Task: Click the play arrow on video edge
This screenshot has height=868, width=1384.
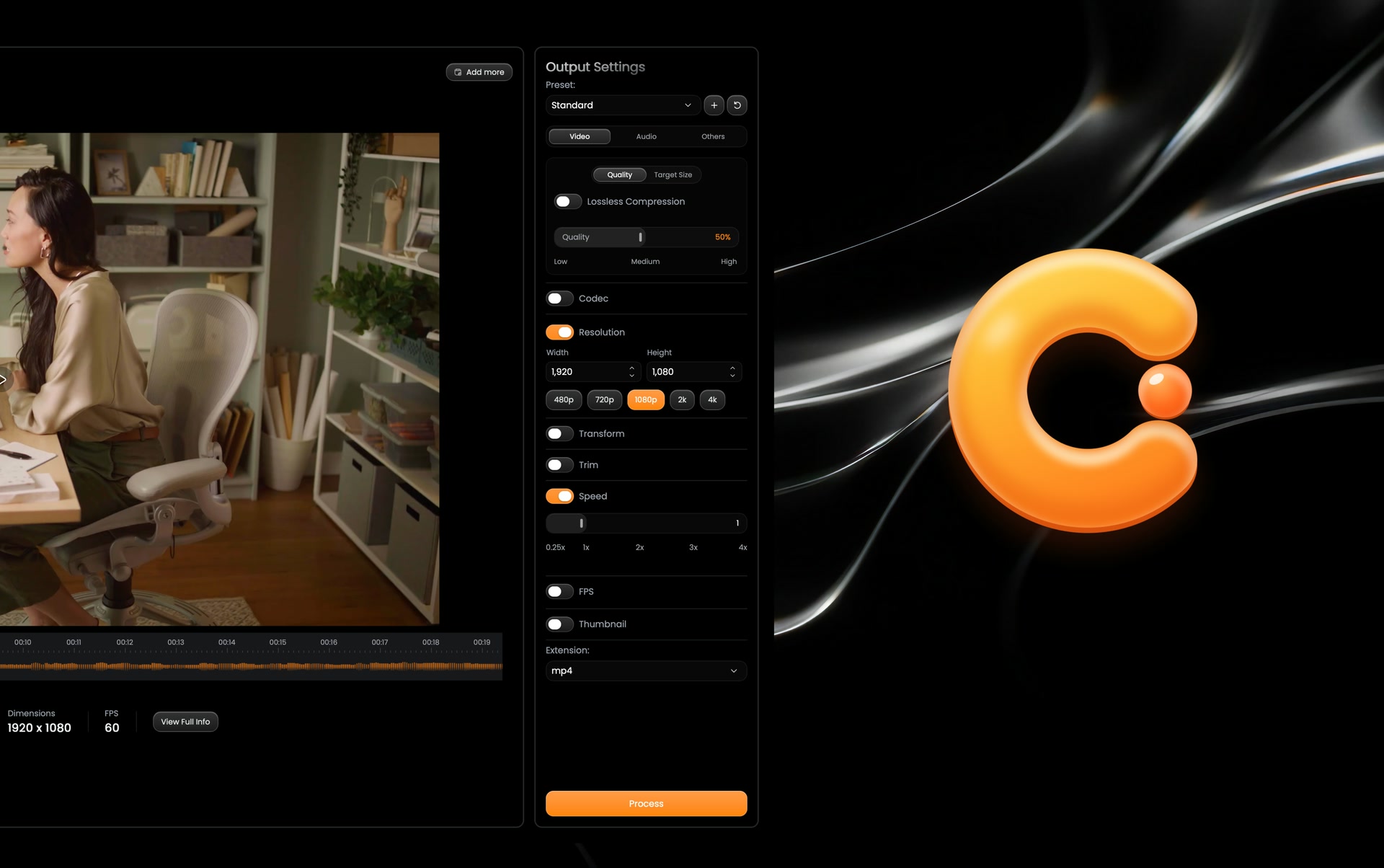Action: coord(4,379)
